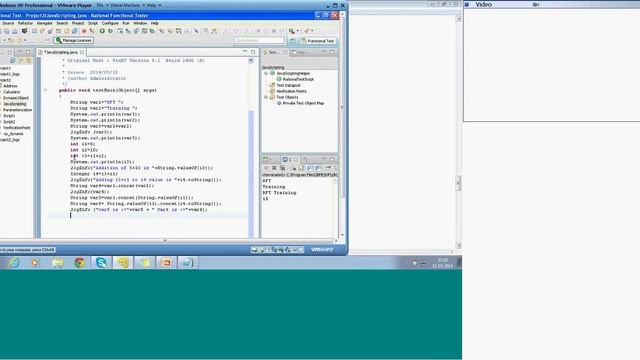
Task: Open File Explorer from taskbar
Action: click(x=58, y=262)
